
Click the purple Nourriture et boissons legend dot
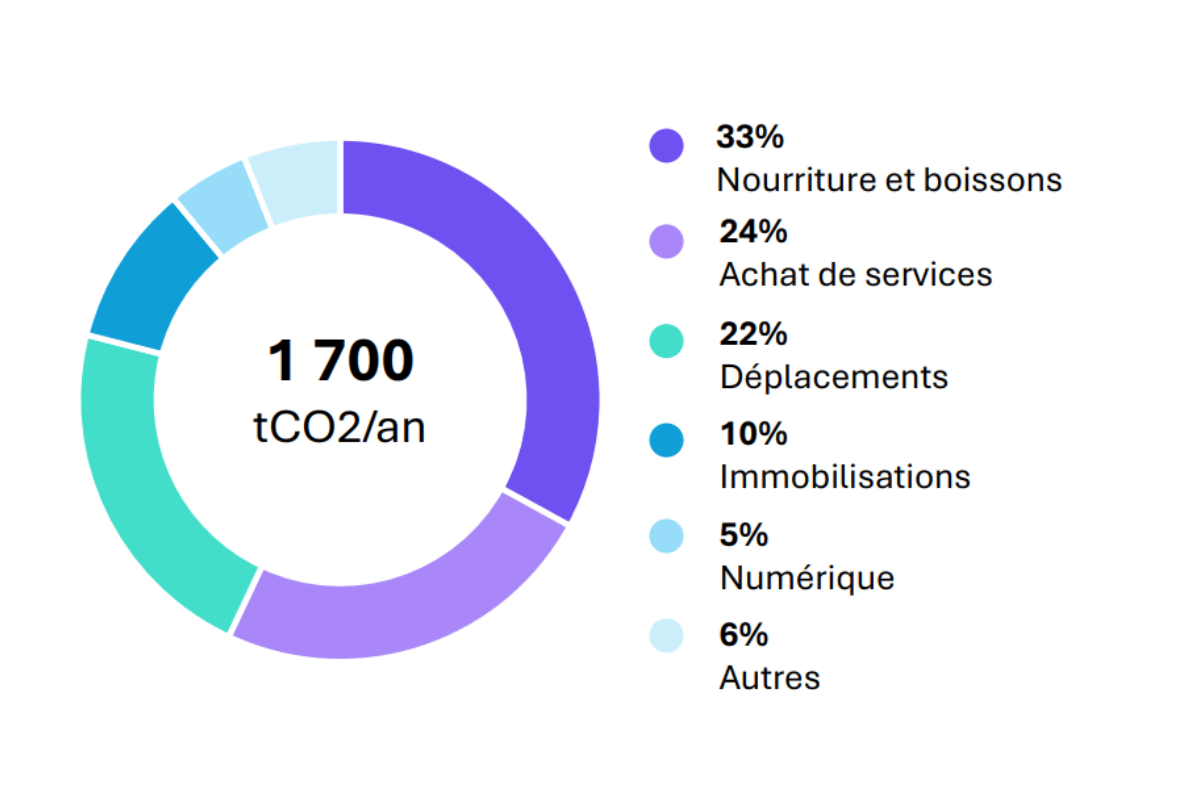(667, 145)
